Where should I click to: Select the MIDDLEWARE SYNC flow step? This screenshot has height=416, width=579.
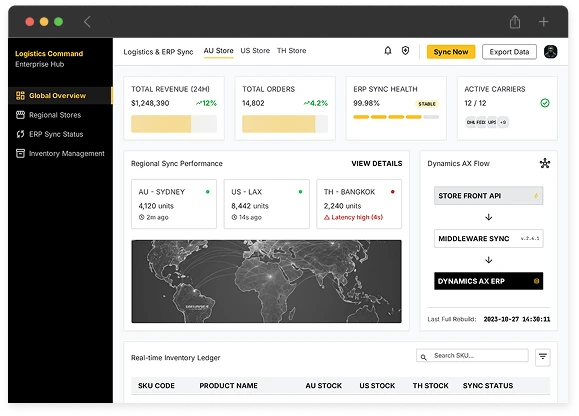(489, 238)
